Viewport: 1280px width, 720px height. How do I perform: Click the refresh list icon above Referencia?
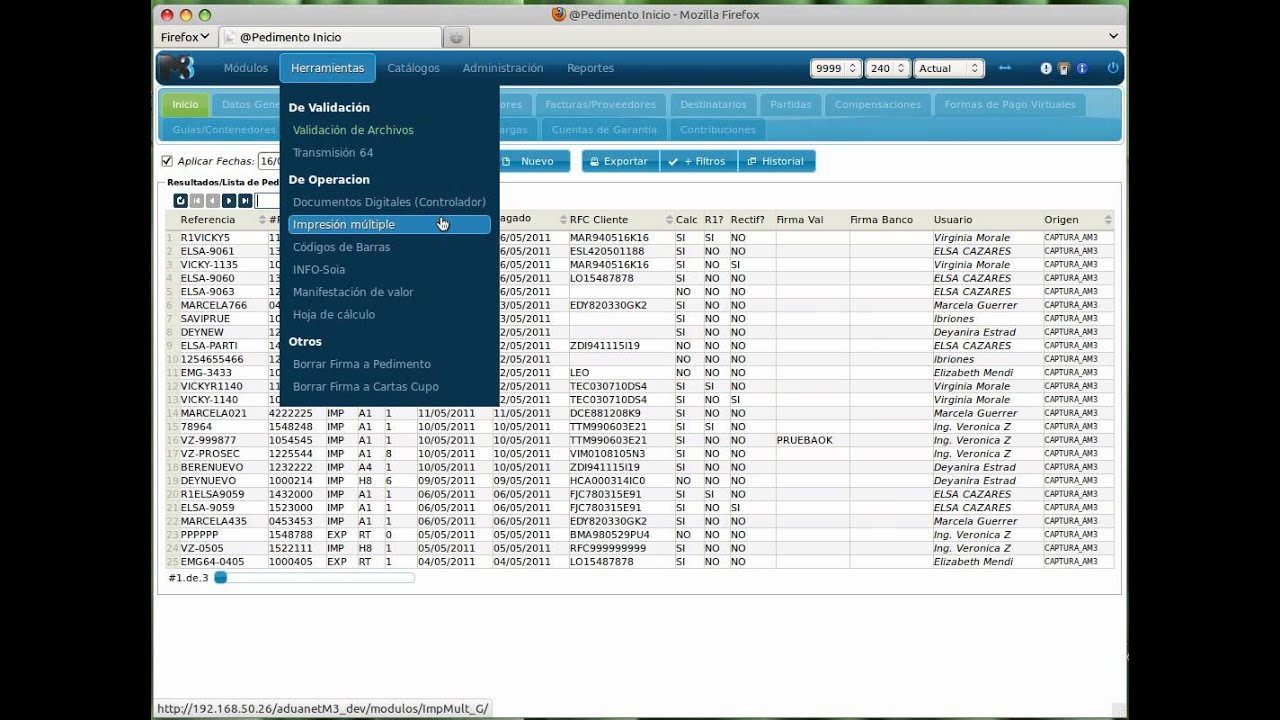[x=181, y=201]
